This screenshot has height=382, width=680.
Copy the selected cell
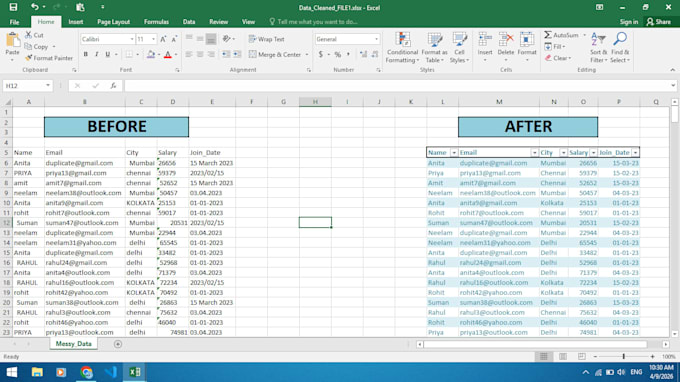pyautogui.click(x=36, y=46)
